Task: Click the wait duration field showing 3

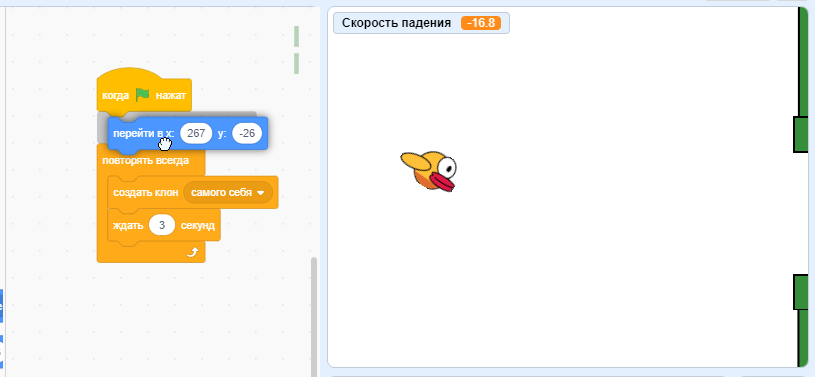Action: pos(162,225)
